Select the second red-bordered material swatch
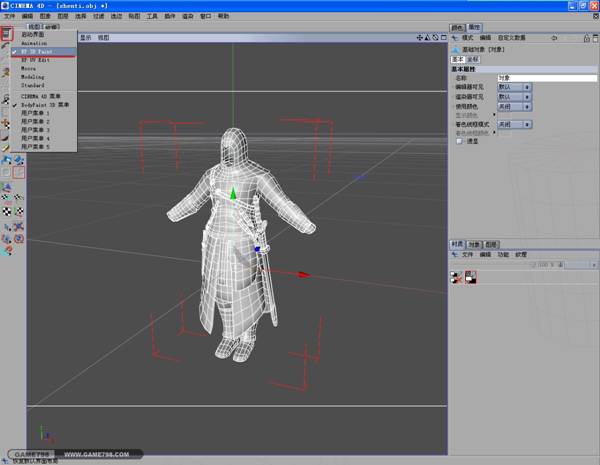This screenshot has height=465, width=600. 471,277
